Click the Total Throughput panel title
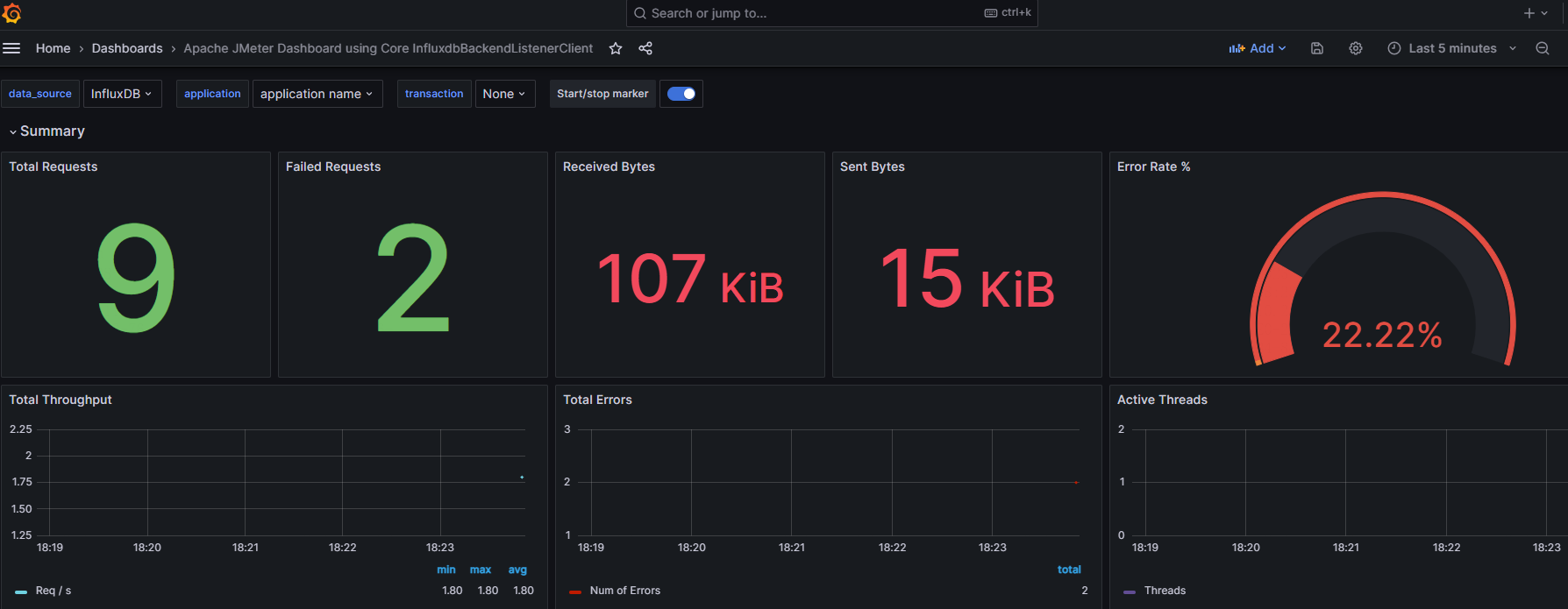The width and height of the screenshot is (1568, 609). [x=61, y=400]
